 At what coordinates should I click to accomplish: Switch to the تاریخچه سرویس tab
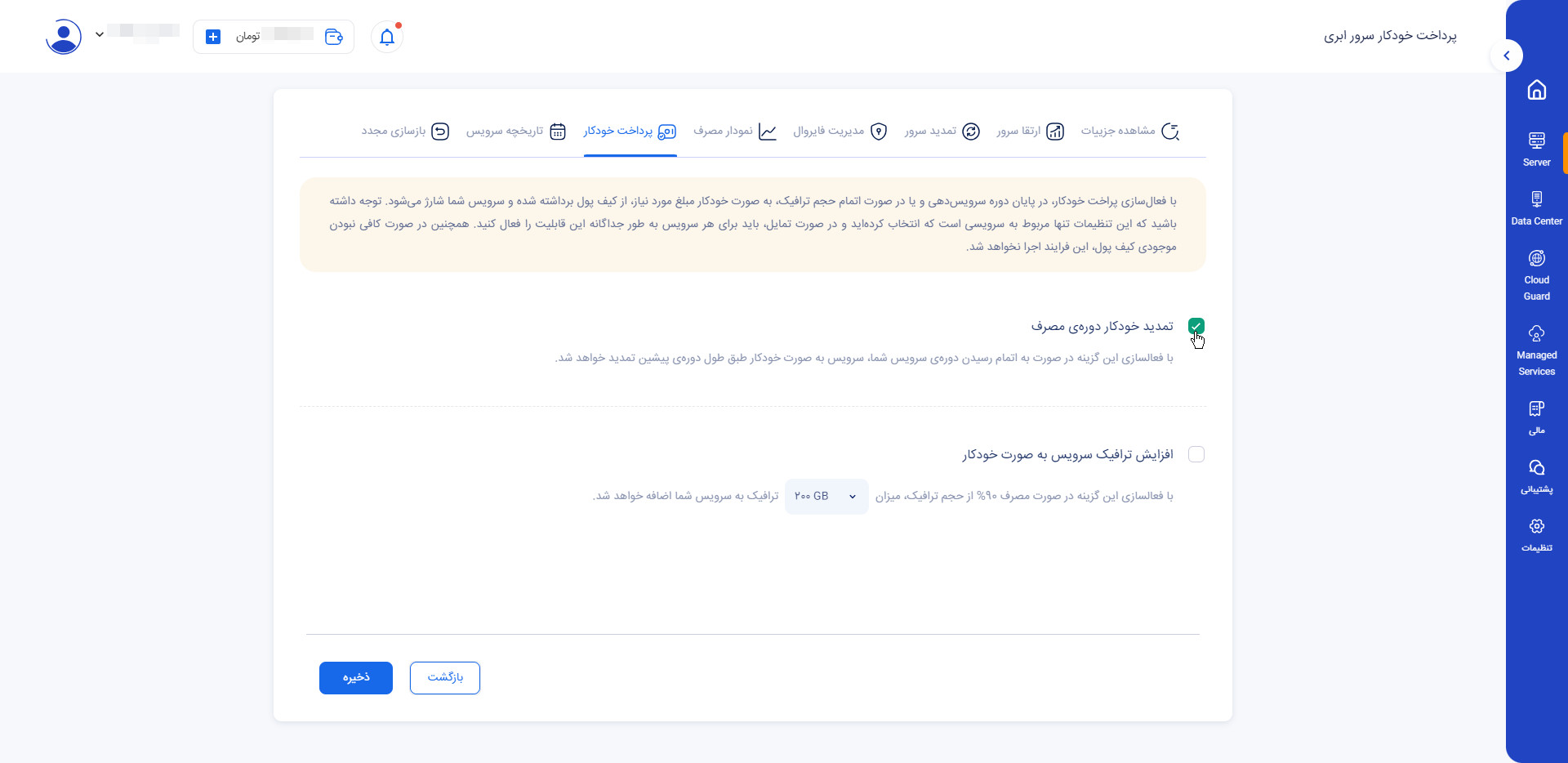[516, 132]
